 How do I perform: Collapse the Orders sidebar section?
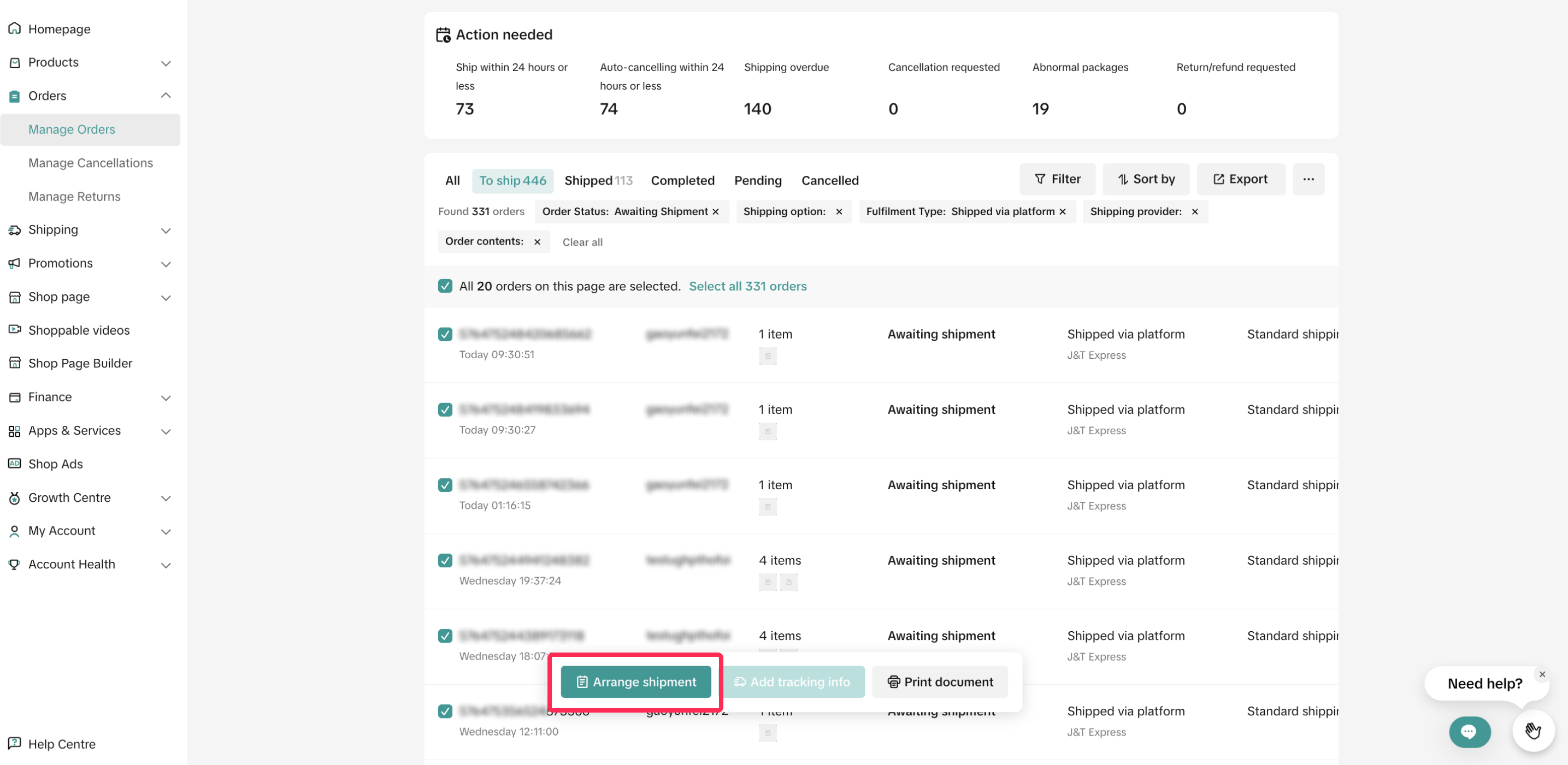[x=166, y=96]
